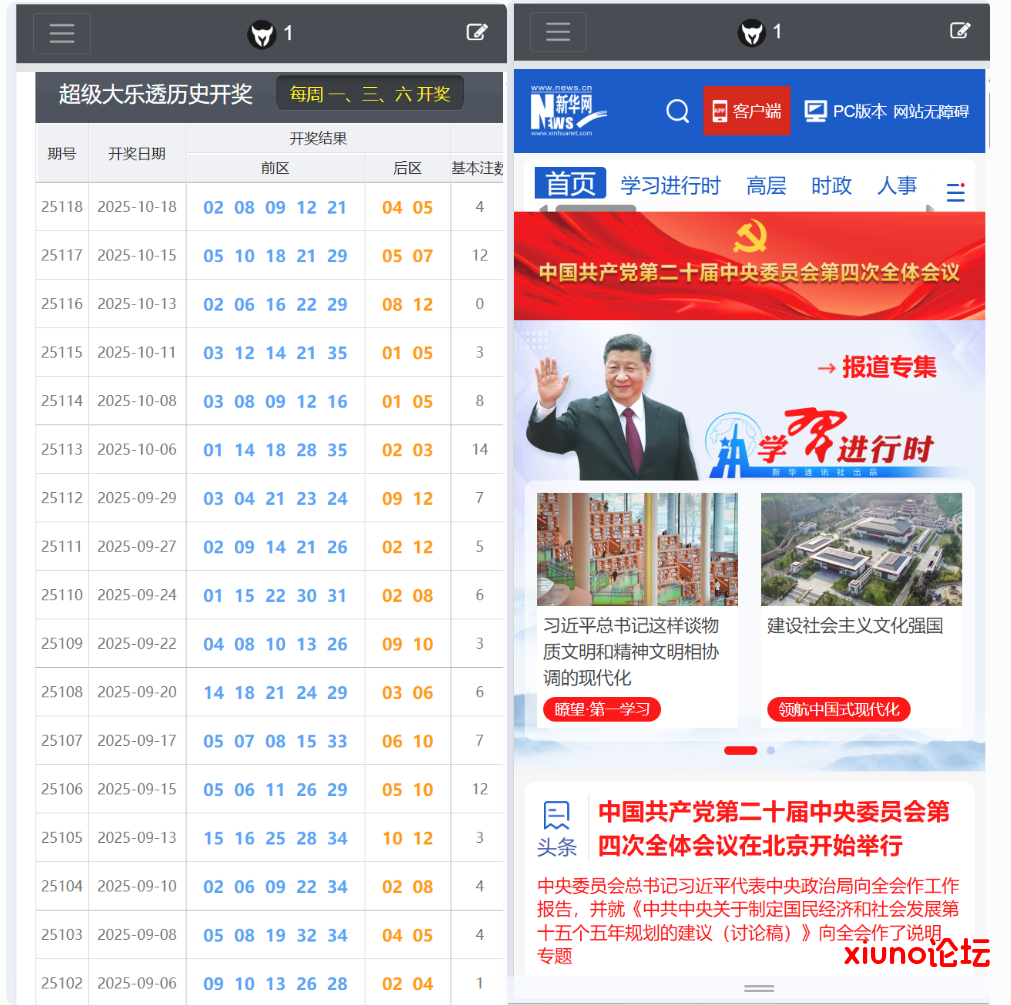Viewport: 1011px width, 1005px height.
Task: Open the compose icon in the left top bar
Action: click(476, 32)
